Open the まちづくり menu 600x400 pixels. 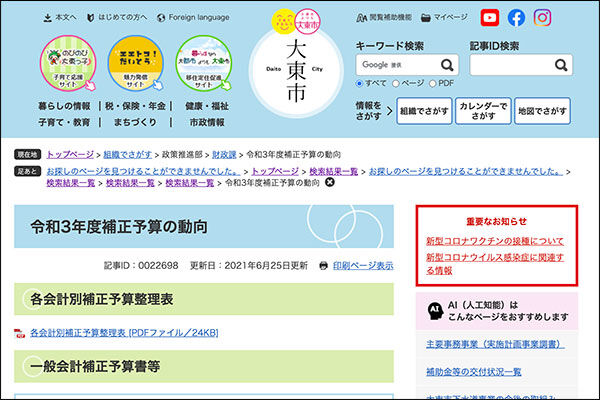[x=135, y=122]
